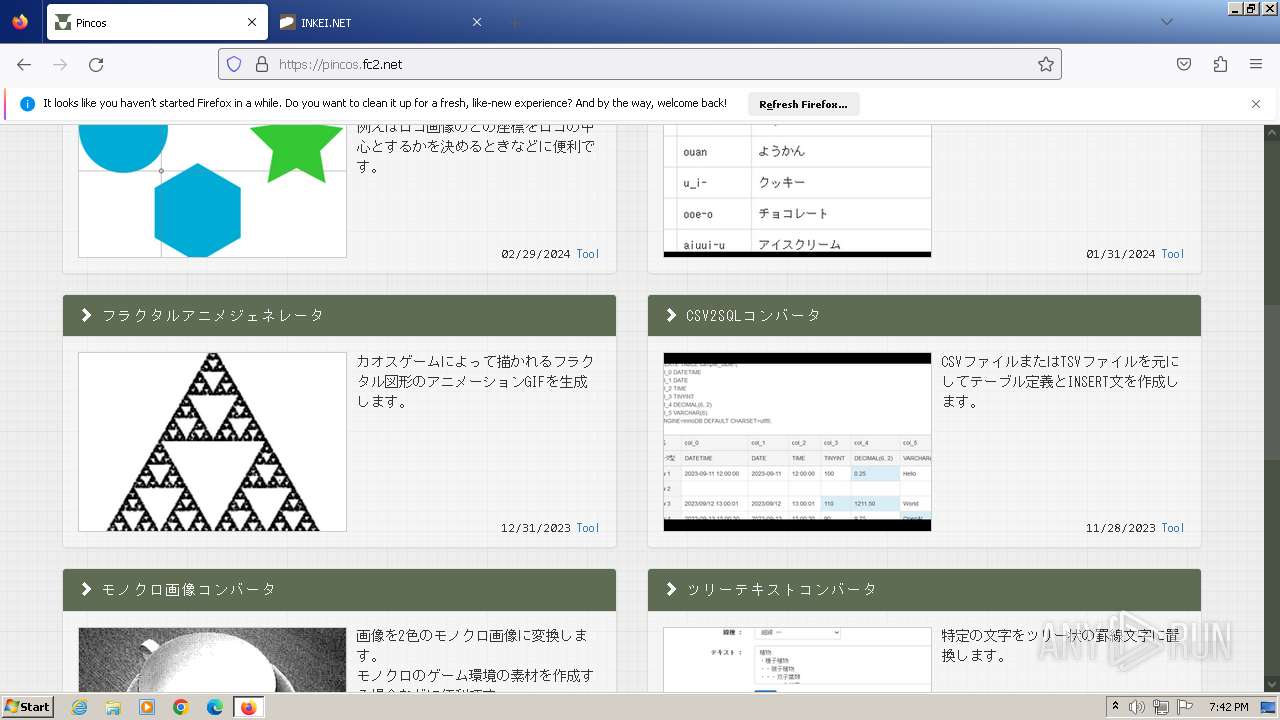This screenshot has height=720, width=1280.
Task: Close the INKEI.NET tab
Action: tap(476, 22)
